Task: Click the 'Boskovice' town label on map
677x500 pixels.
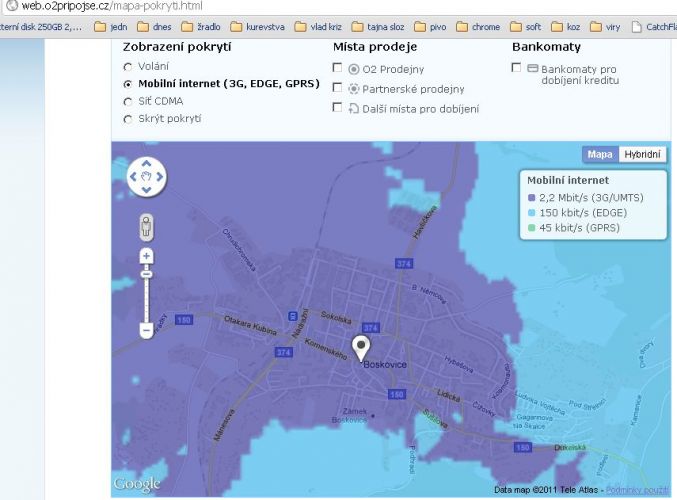Action: coord(385,364)
